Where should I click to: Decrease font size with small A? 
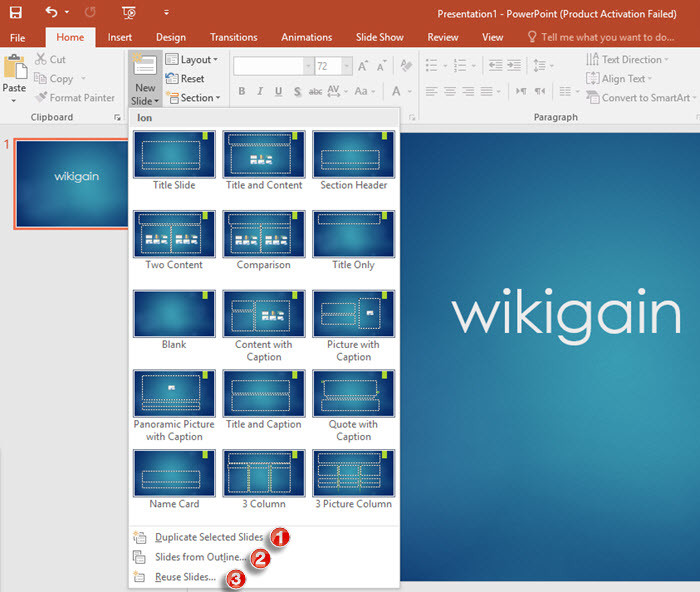click(381, 67)
